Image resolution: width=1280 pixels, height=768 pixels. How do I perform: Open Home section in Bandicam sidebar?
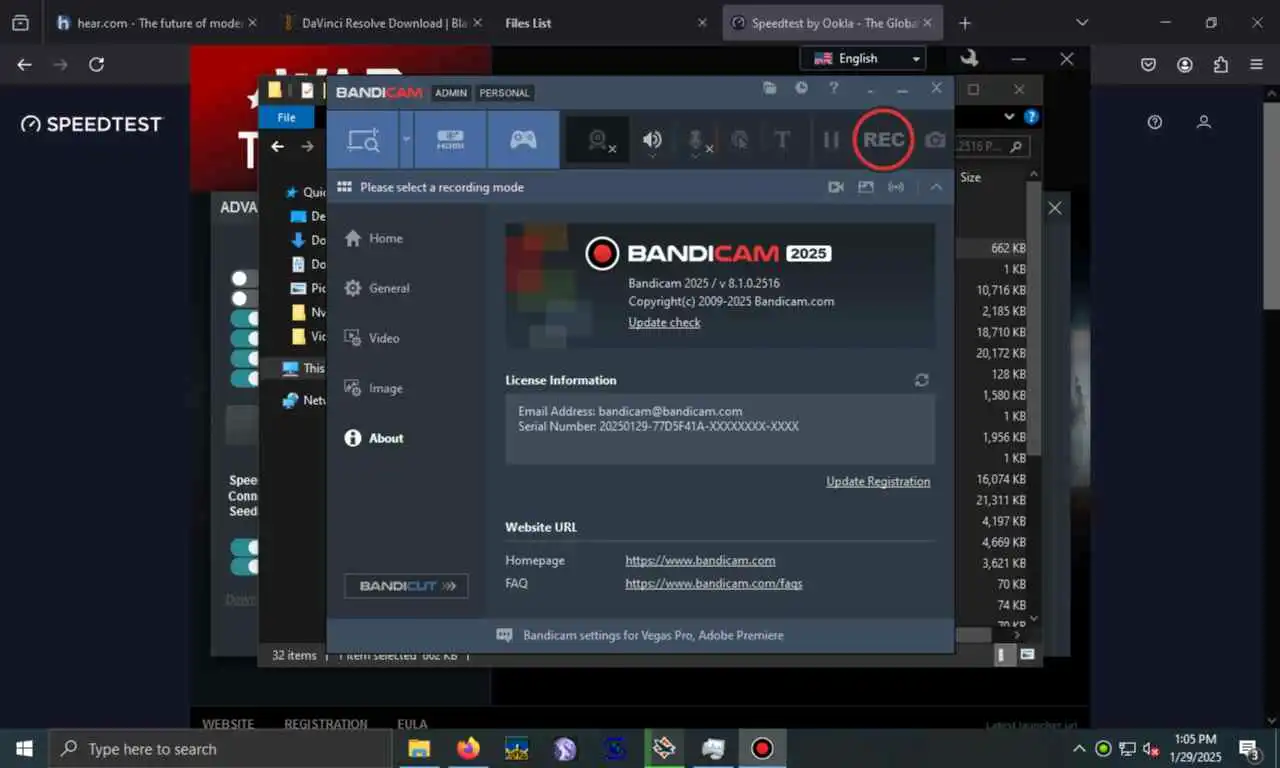pos(374,238)
